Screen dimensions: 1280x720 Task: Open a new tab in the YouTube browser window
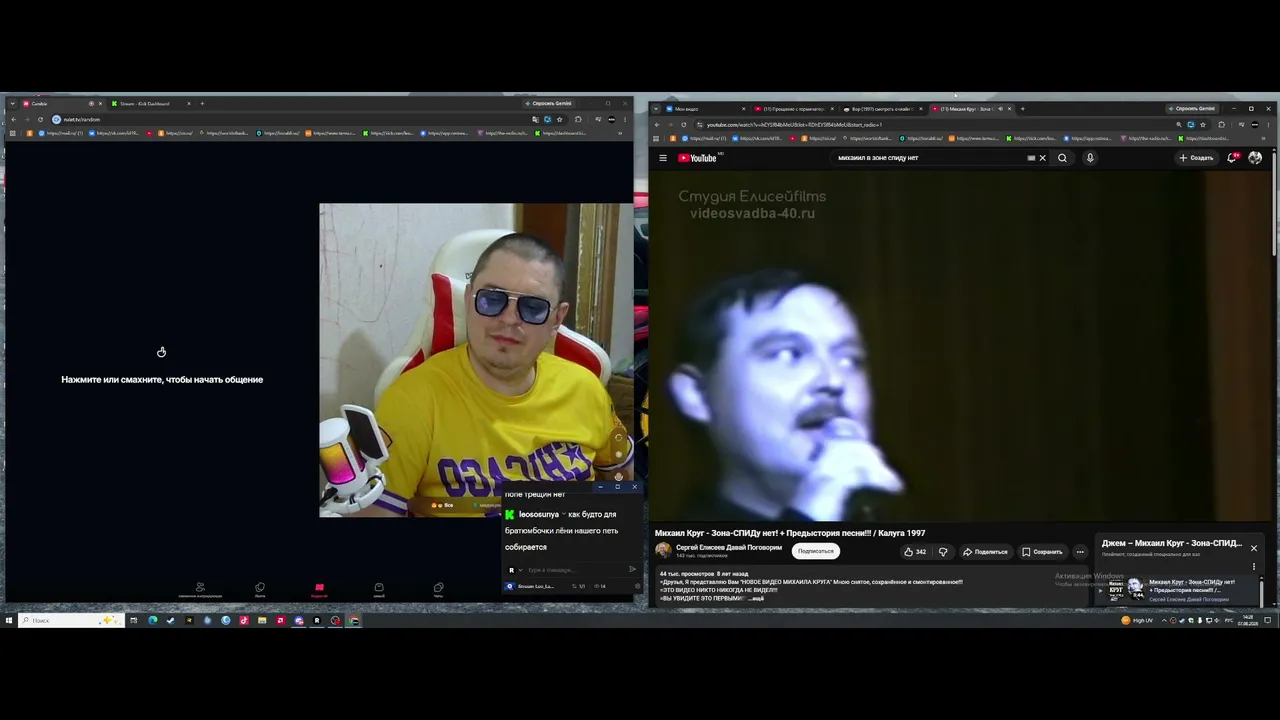(x=1022, y=108)
